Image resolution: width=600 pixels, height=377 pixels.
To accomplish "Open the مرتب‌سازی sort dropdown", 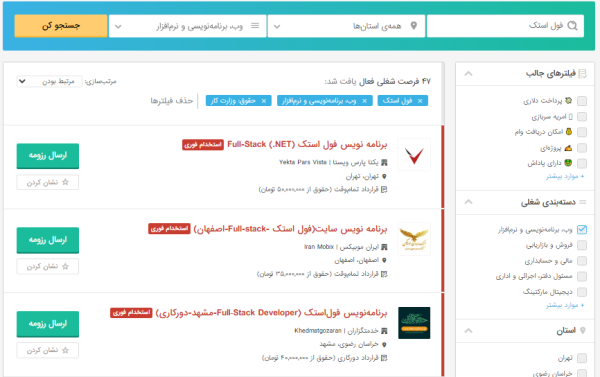I will 49,81.
